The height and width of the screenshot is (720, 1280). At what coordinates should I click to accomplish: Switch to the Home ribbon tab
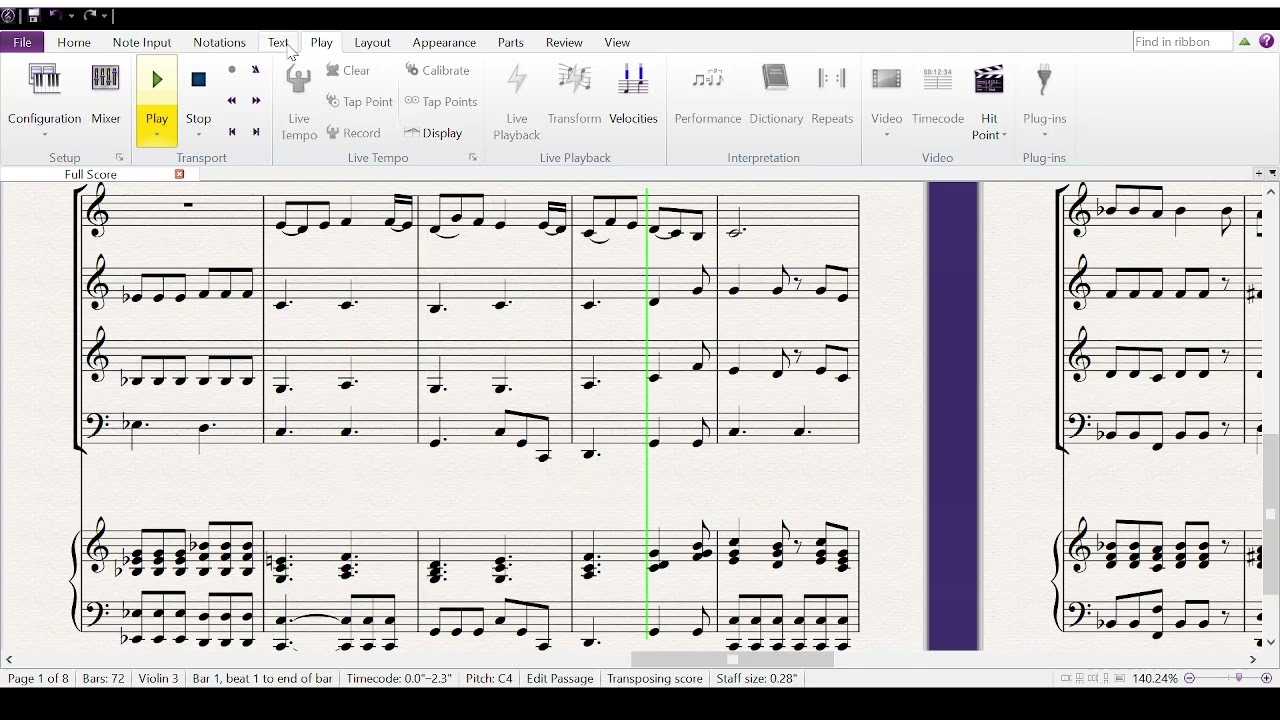74,42
